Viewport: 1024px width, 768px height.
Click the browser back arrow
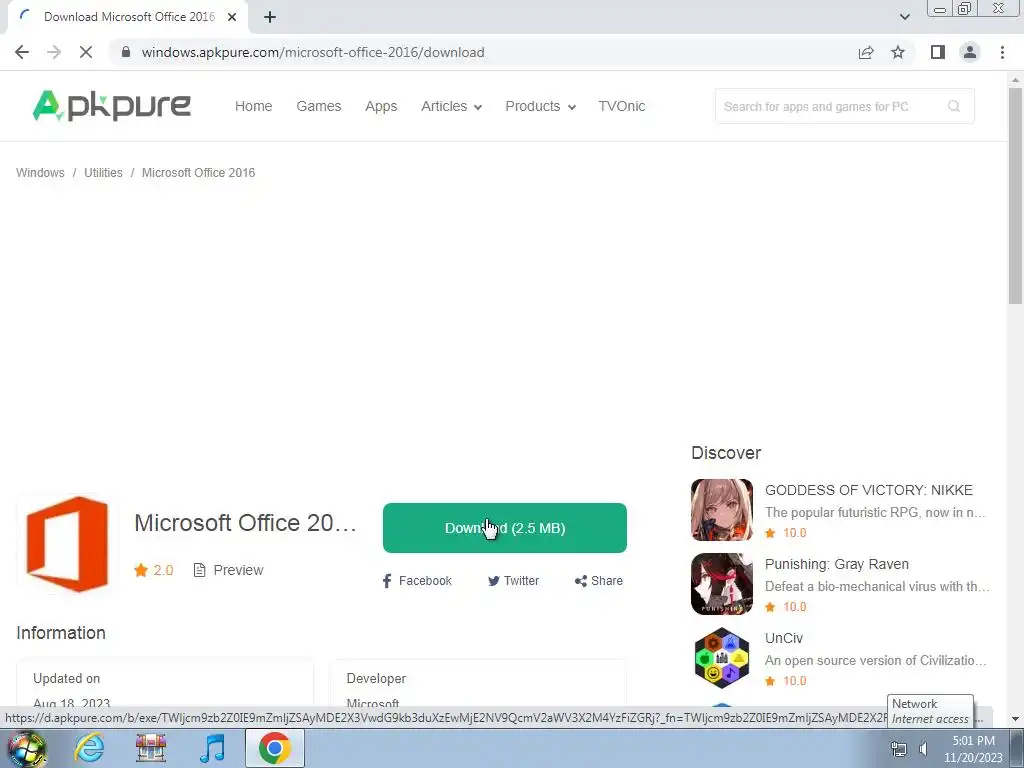(22, 52)
